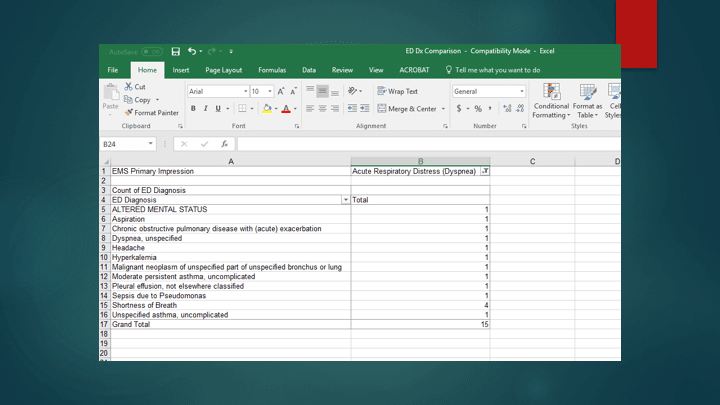
Task: Toggle Bold formatting on
Action: pos(193,109)
